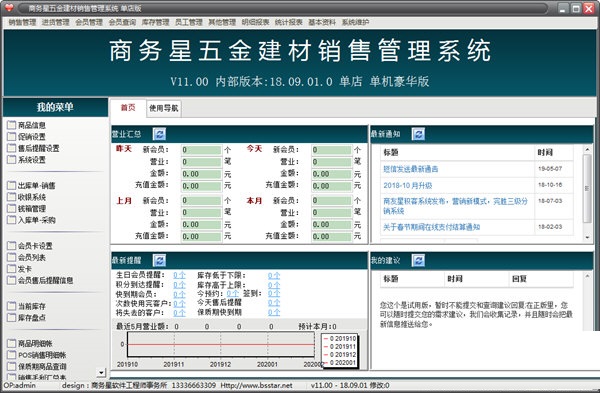The height and width of the screenshot is (393, 600).
Task: Open notice 关于春节期间在线支付结算通知
Action: click(x=431, y=227)
